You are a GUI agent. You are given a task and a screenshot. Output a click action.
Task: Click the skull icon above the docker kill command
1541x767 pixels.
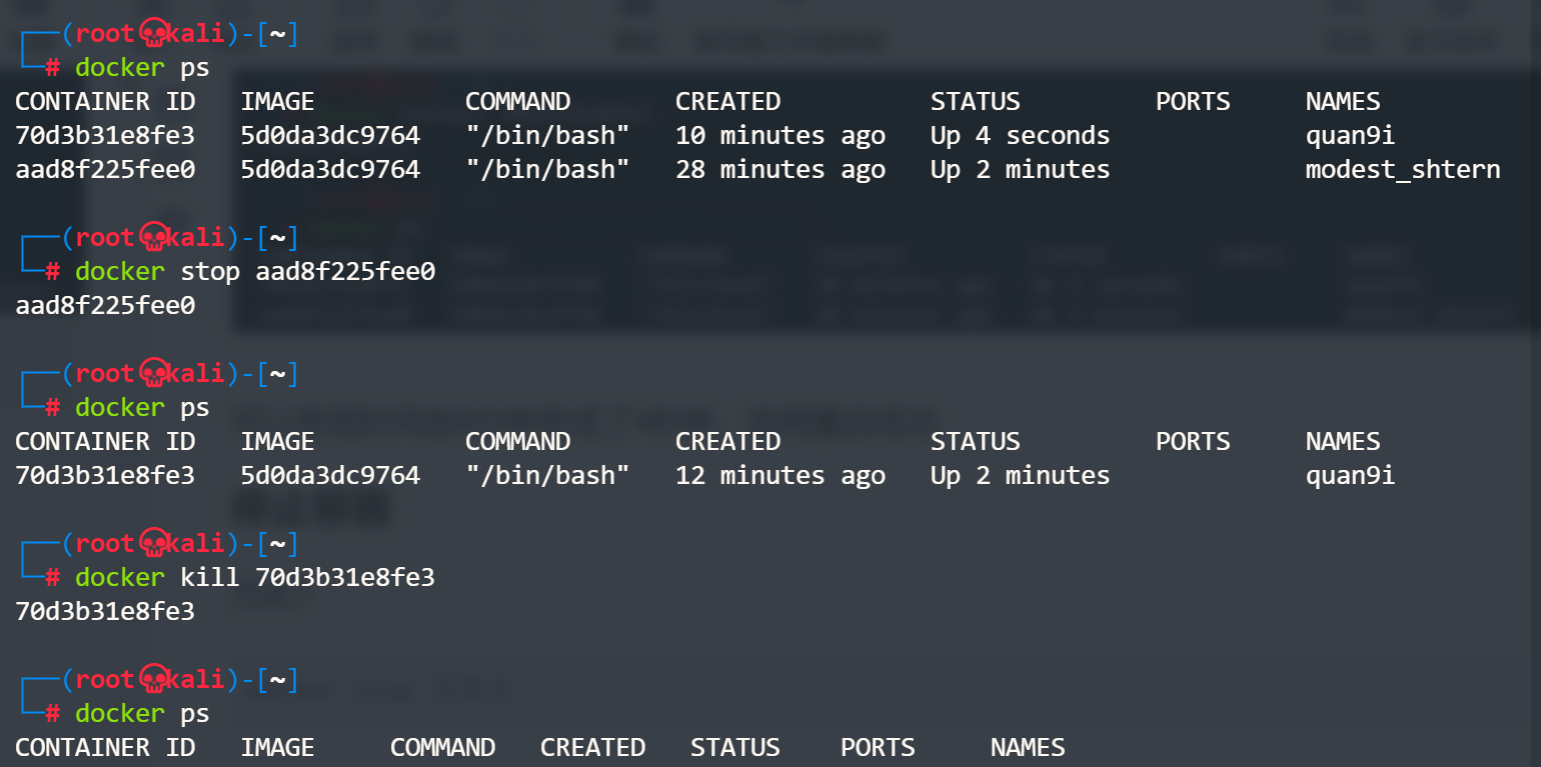153,544
